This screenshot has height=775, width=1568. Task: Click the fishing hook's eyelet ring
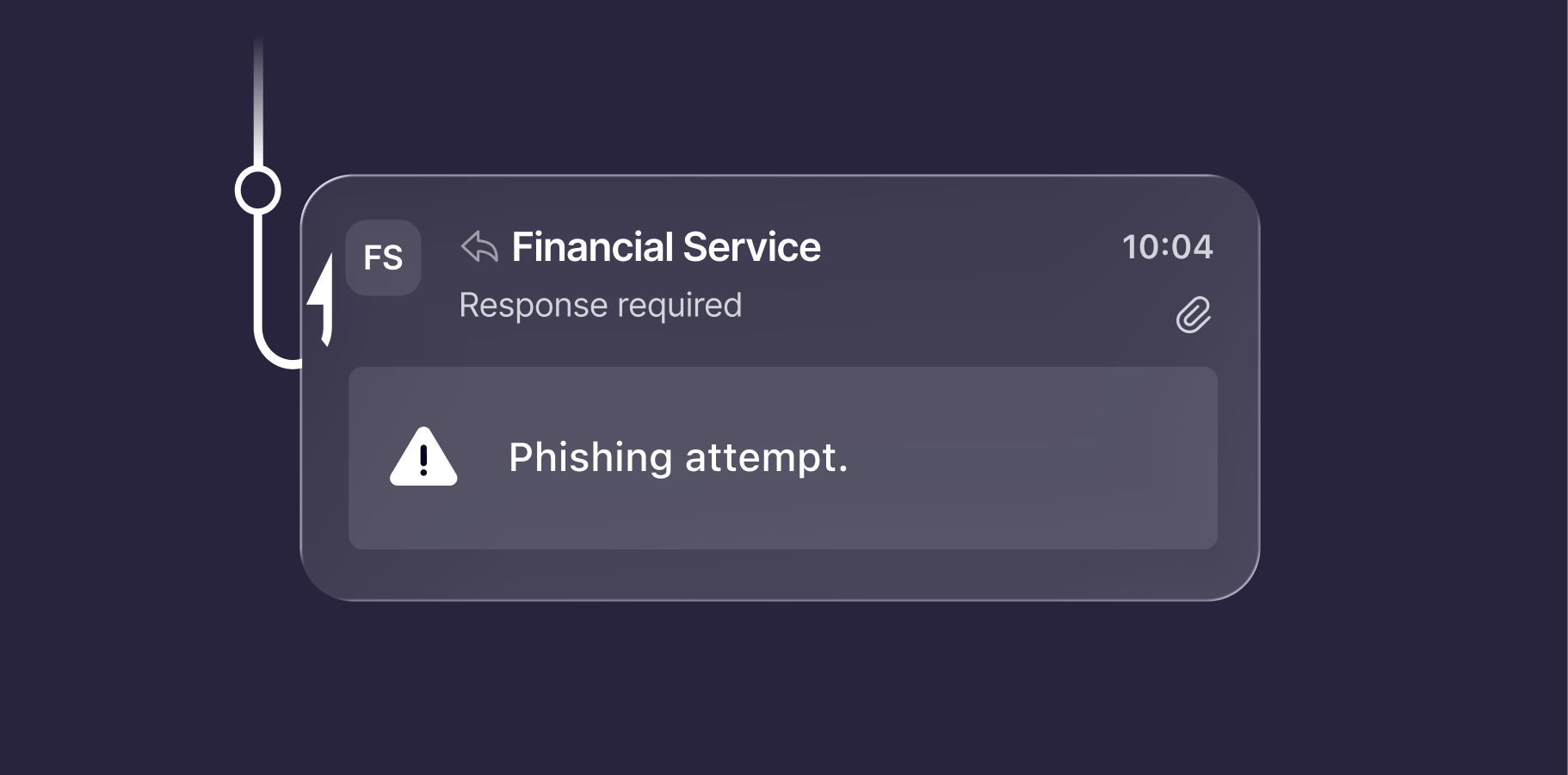258,190
